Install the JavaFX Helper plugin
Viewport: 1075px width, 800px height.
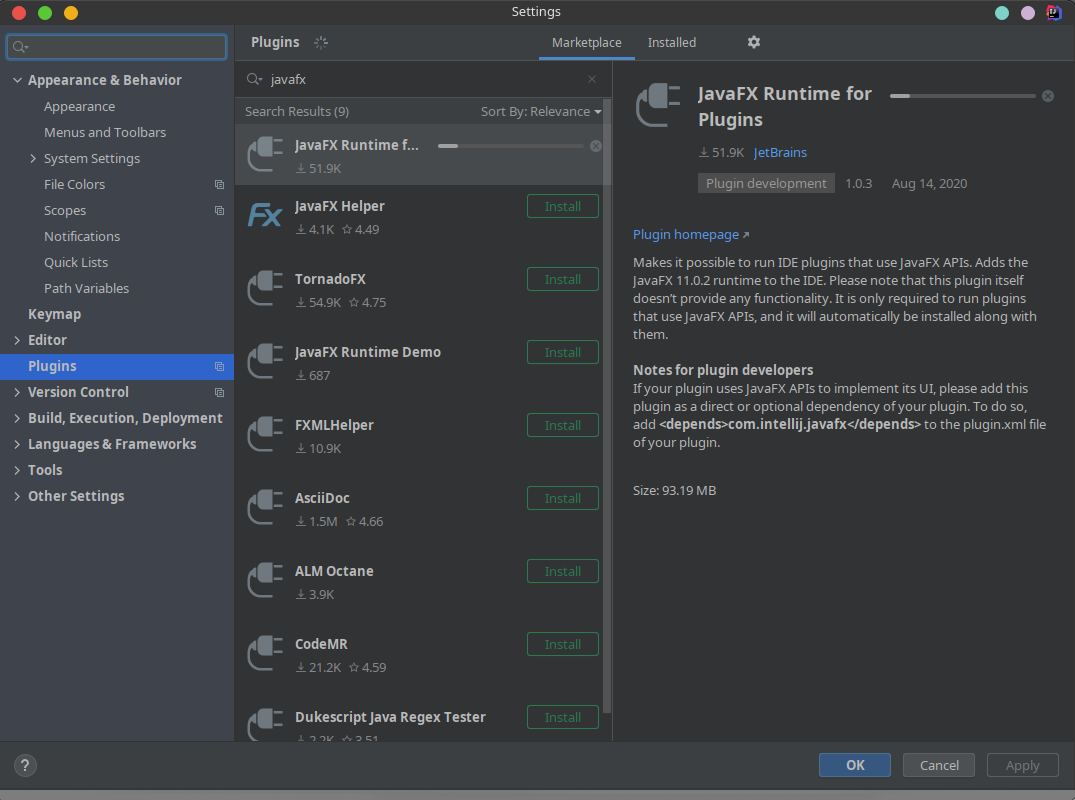562,206
